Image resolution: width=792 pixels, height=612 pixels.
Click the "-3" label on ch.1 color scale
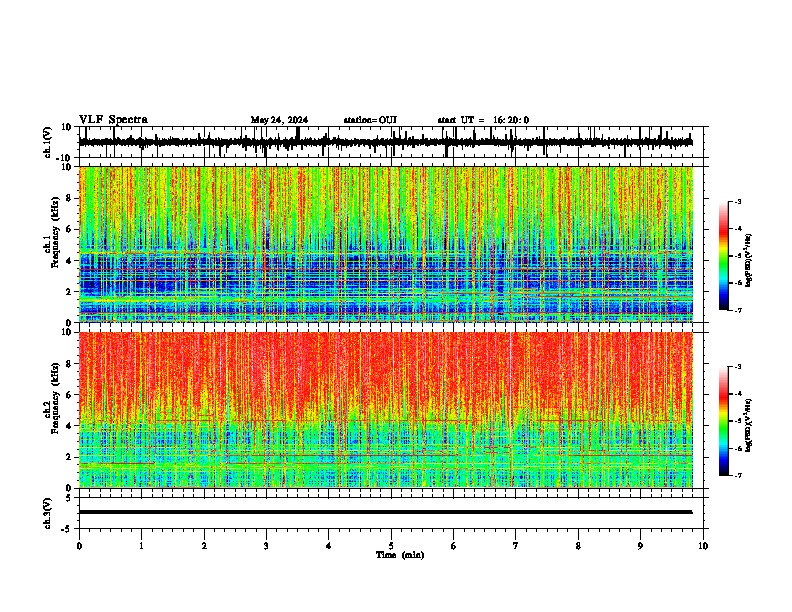click(738, 201)
